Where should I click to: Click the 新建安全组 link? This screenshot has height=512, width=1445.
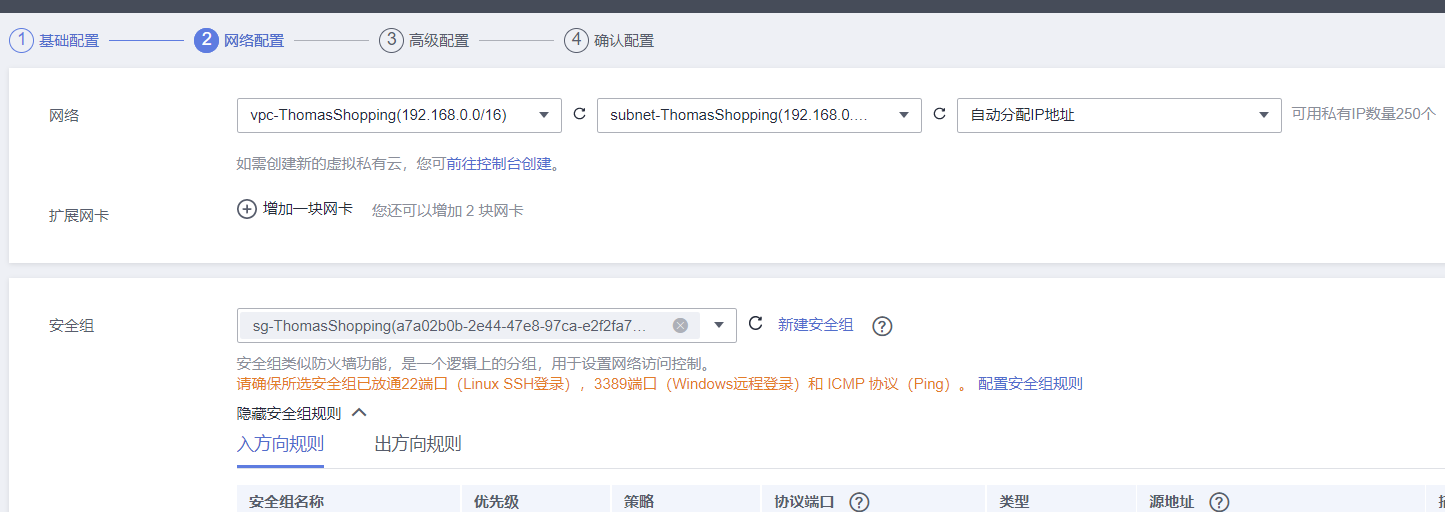[x=816, y=325]
